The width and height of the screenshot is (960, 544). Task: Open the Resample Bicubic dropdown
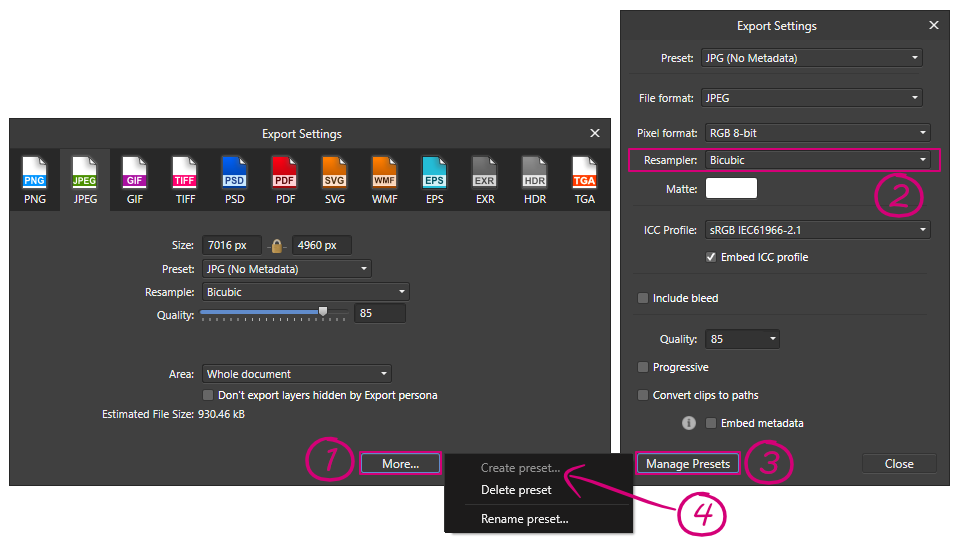pyautogui.click(x=306, y=292)
